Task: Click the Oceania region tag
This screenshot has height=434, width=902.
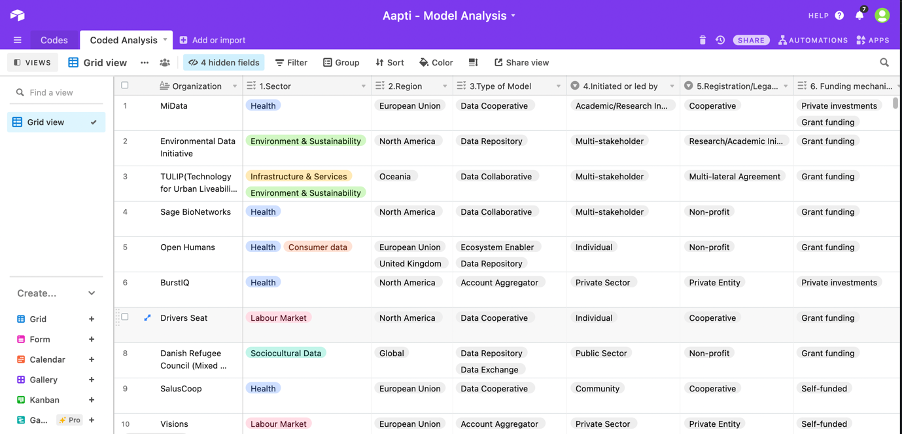Action: pyautogui.click(x=396, y=177)
